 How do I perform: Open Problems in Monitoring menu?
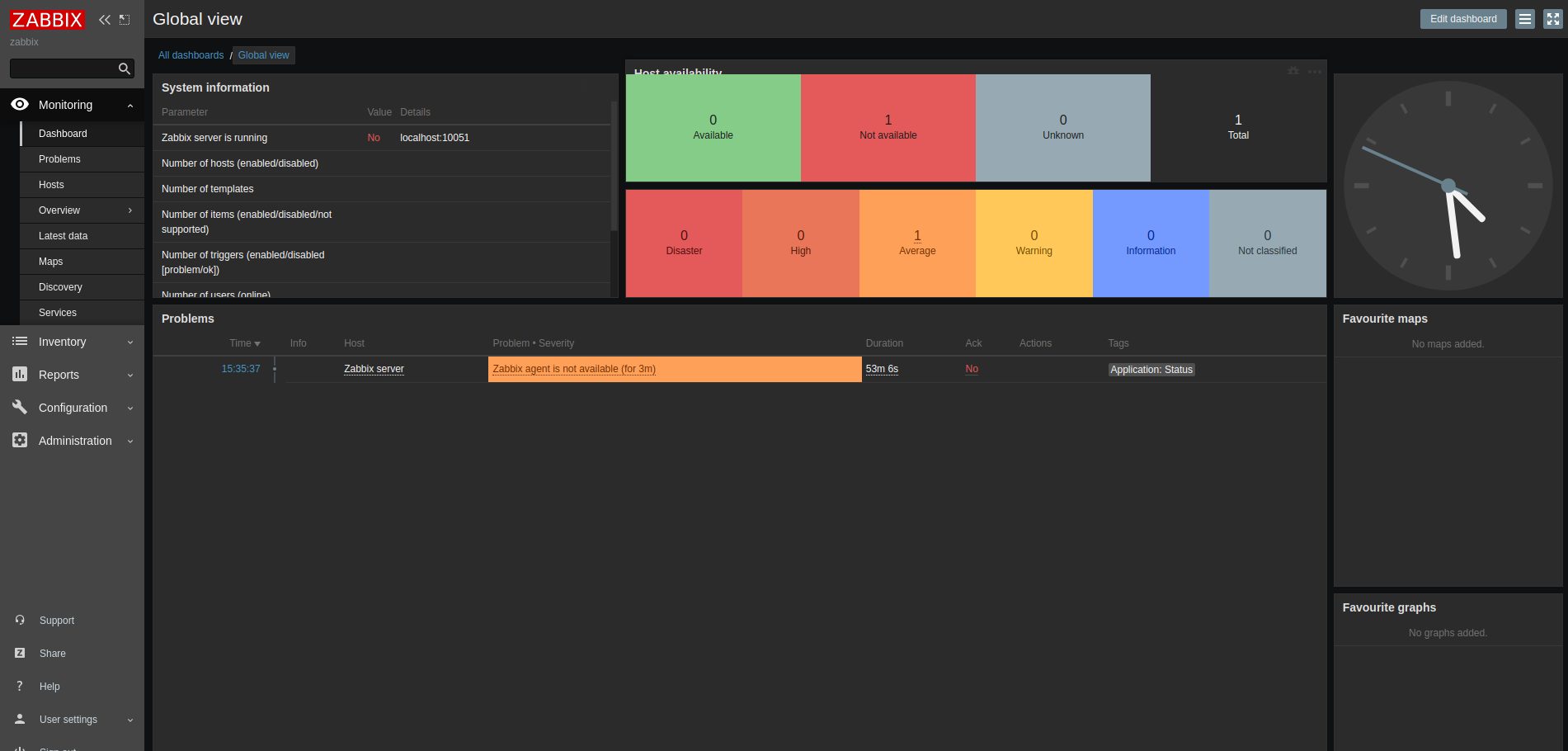click(x=82, y=159)
